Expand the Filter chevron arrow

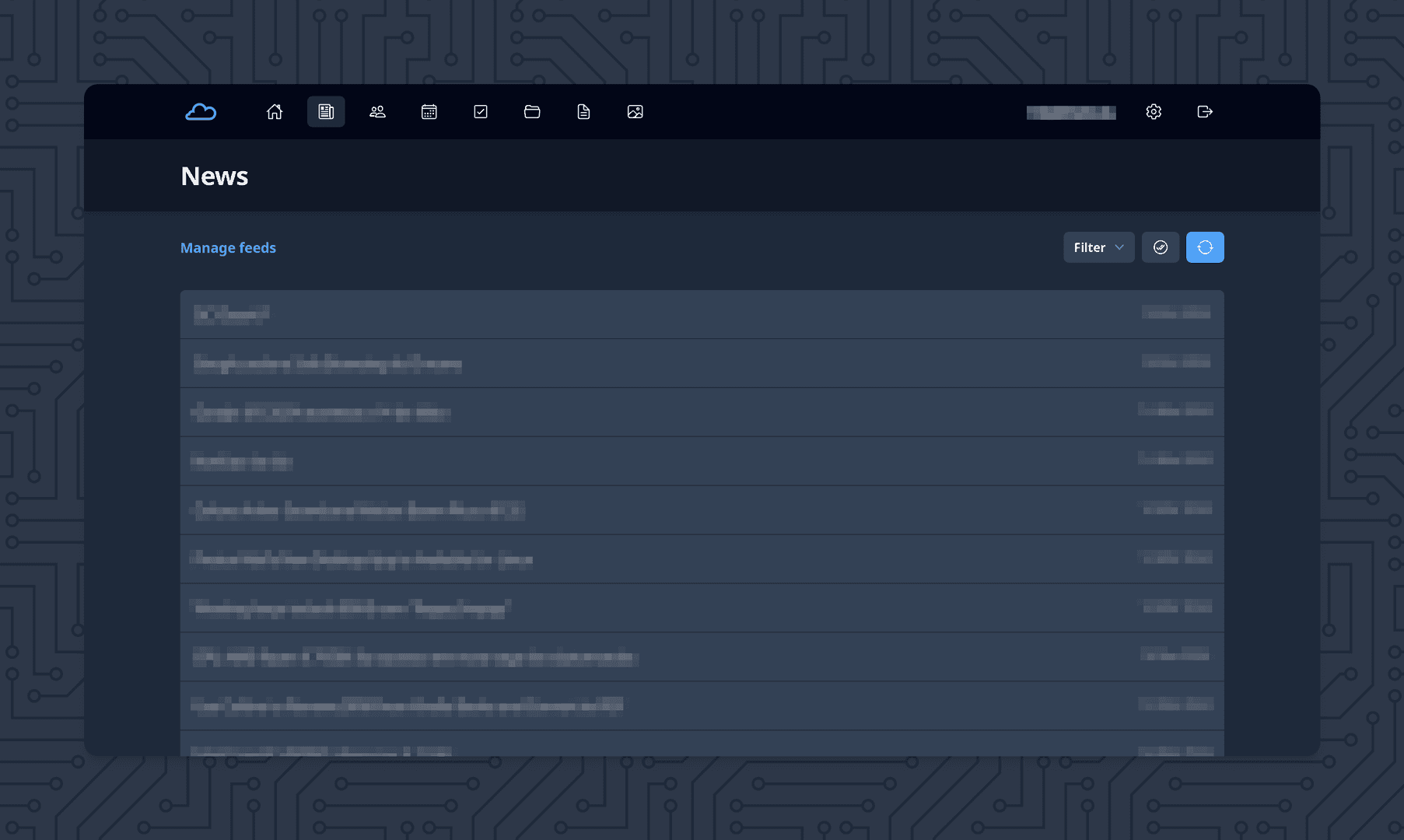[1119, 247]
